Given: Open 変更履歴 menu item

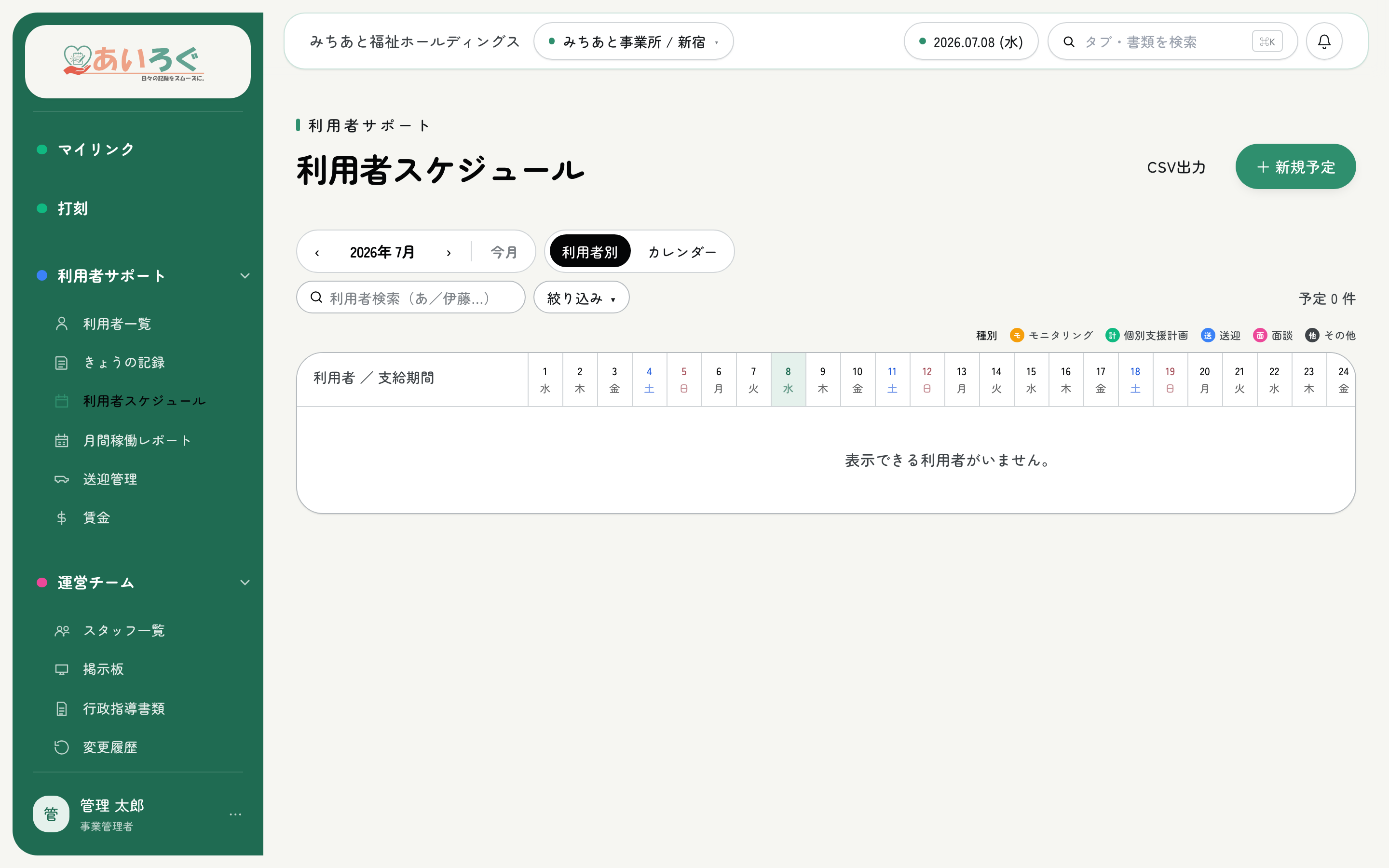Looking at the screenshot, I should (110, 747).
